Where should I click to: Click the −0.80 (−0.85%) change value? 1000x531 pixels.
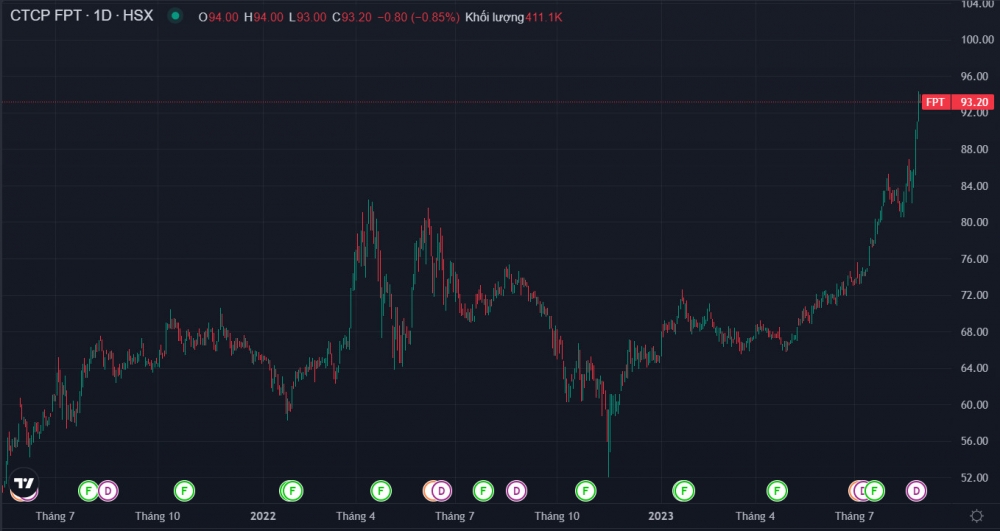point(418,17)
